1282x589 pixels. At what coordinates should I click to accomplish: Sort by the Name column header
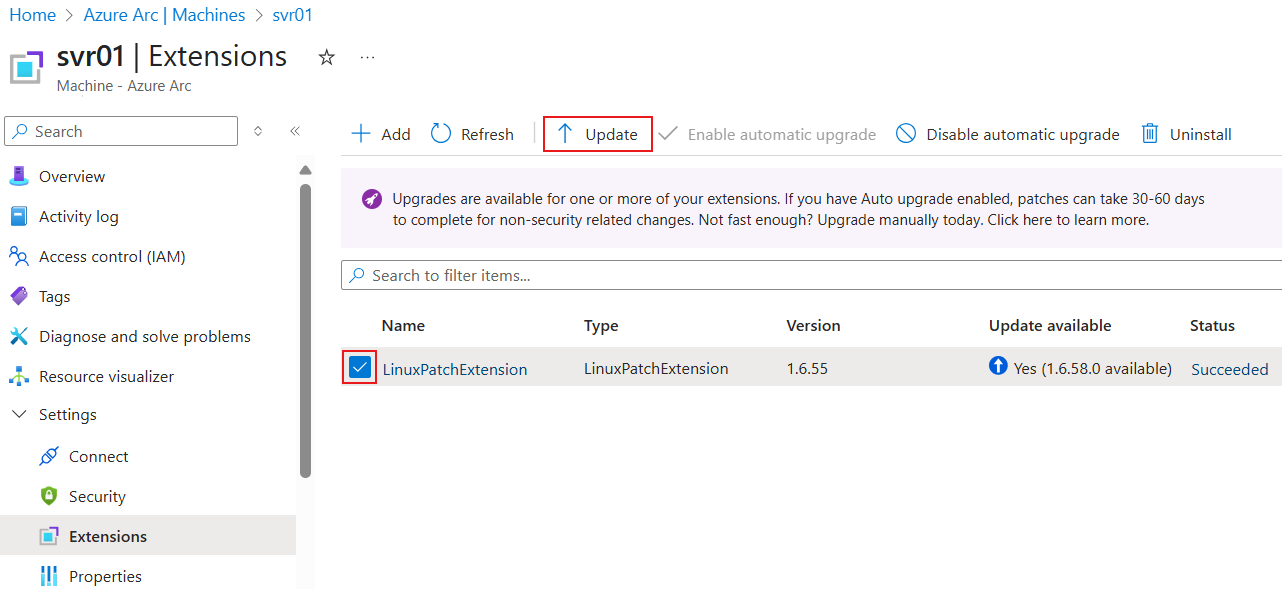coord(403,325)
